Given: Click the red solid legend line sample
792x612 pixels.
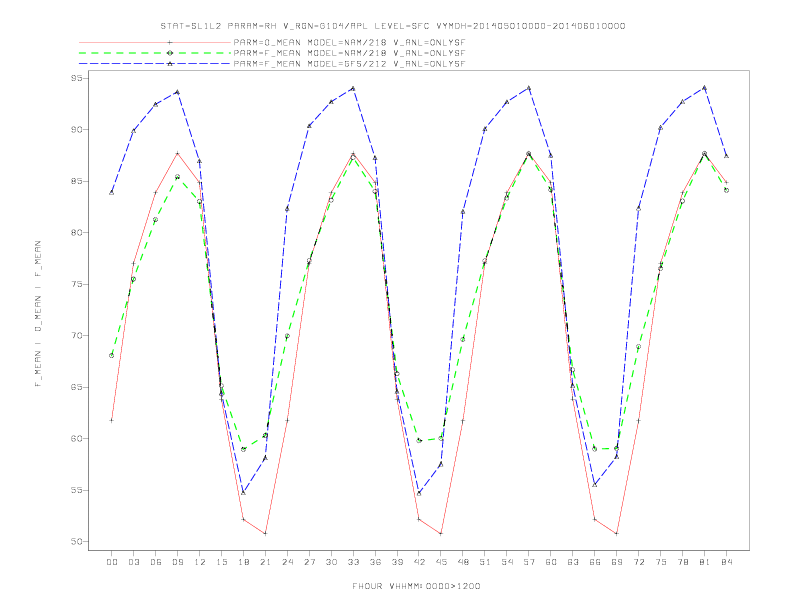Looking at the screenshot, I should (155, 42).
